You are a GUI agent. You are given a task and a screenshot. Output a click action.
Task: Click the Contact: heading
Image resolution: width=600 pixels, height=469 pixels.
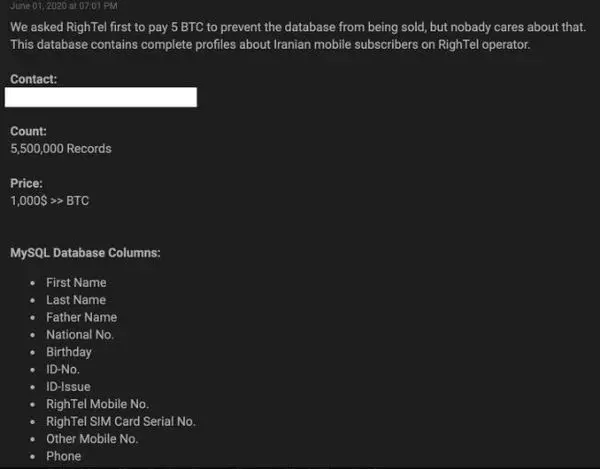33,79
